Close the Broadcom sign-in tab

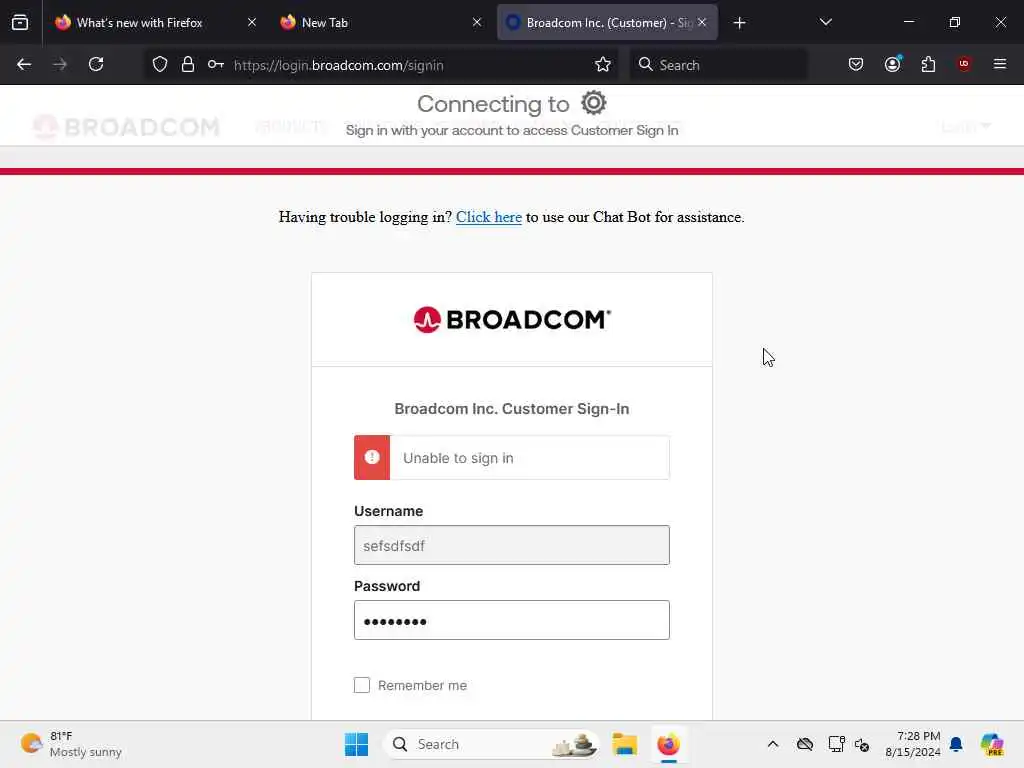click(x=702, y=23)
